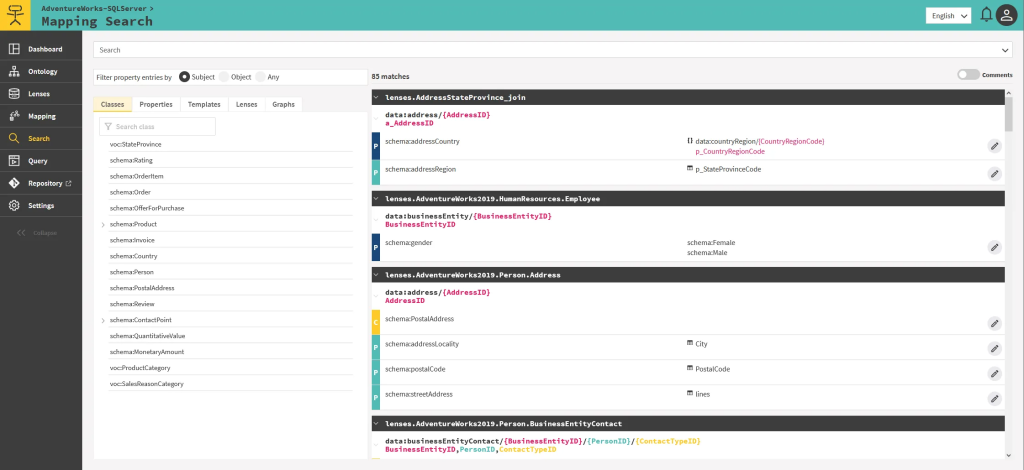The width and height of the screenshot is (1024, 470).
Task: Click the application logo icon
Action: pos(15,14)
